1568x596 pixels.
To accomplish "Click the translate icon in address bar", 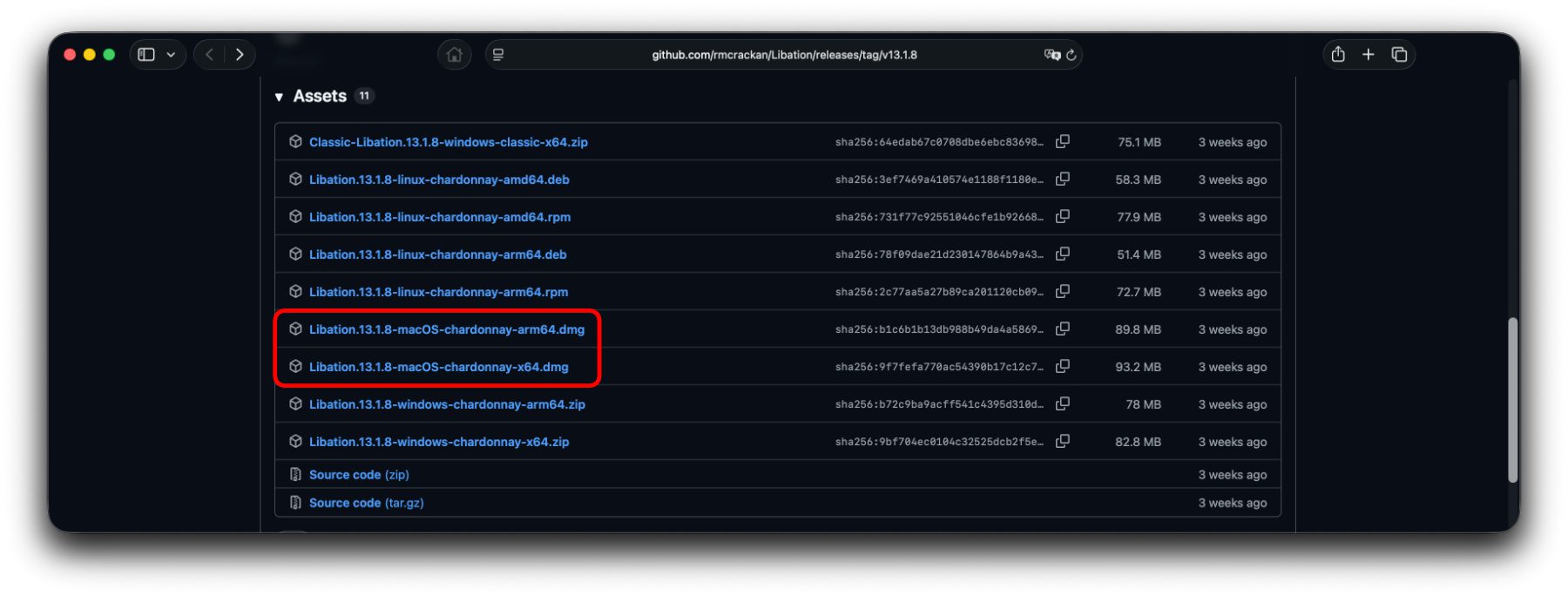I will point(1051,55).
